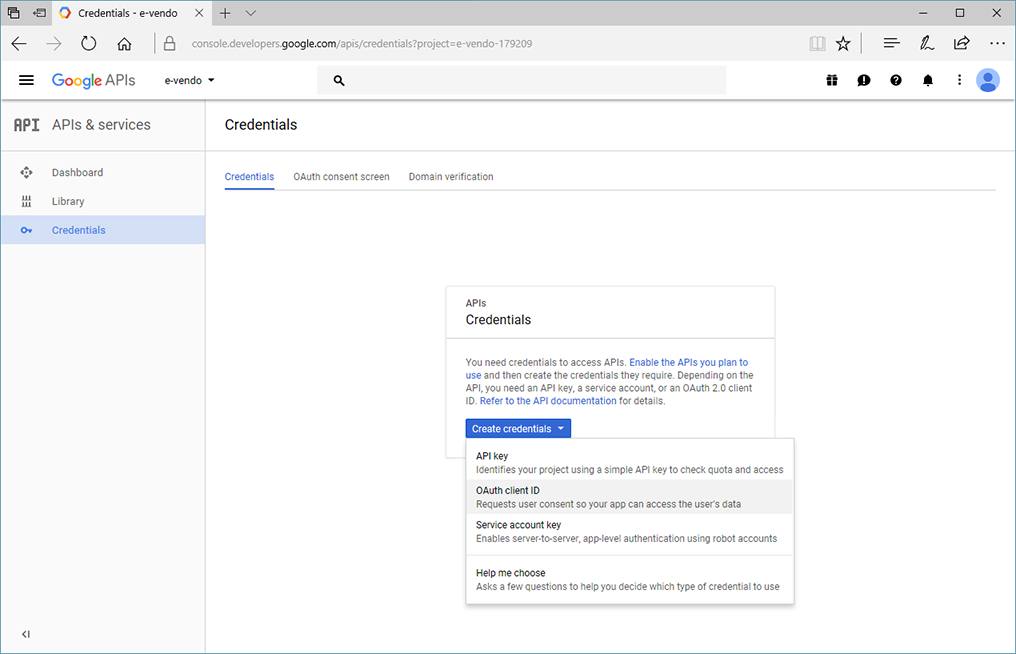The height and width of the screenshot is (654, 1016).
Task: Click the browser forward arrow
Action: [54, 44]
